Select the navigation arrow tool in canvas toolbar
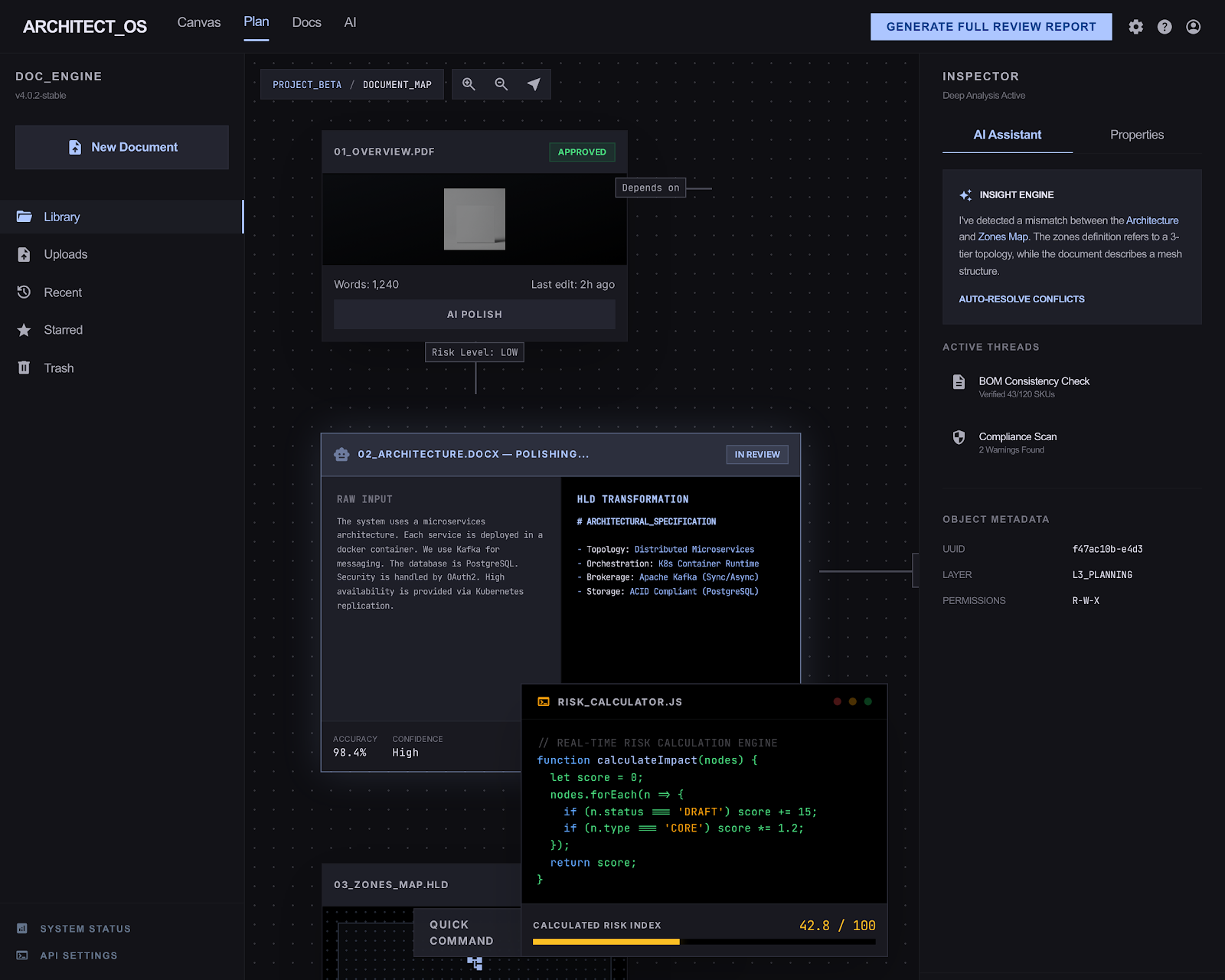Screen dimensions: 1225x980 [x=534, y=83]
